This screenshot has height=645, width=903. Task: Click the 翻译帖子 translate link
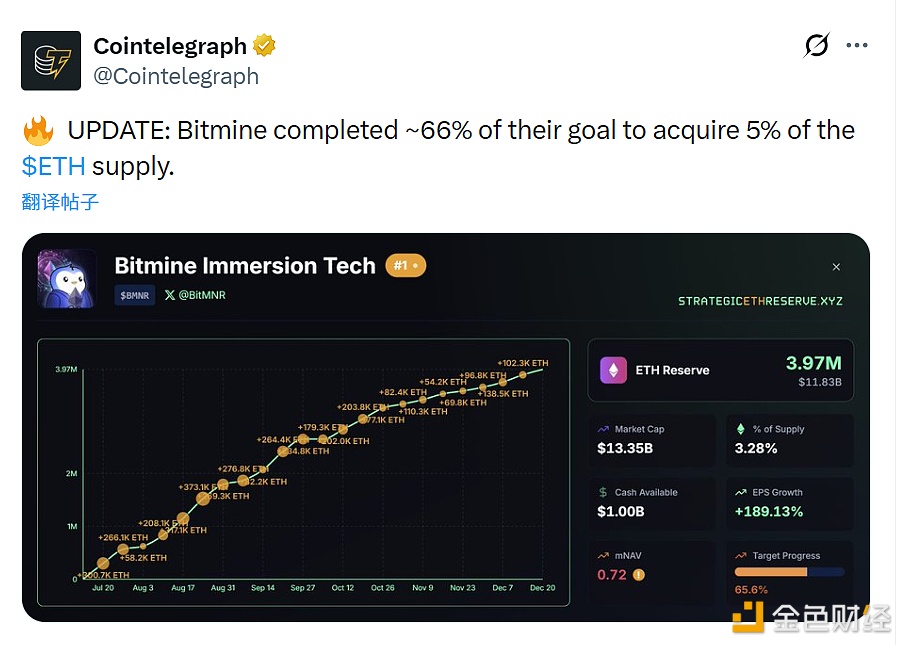pyautogui.click(x=59, y=202)
